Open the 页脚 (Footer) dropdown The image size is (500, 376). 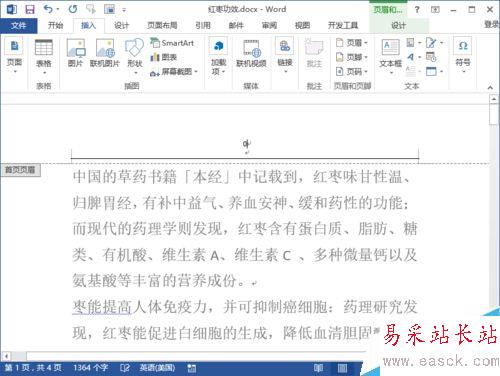[x=352, y=57]
